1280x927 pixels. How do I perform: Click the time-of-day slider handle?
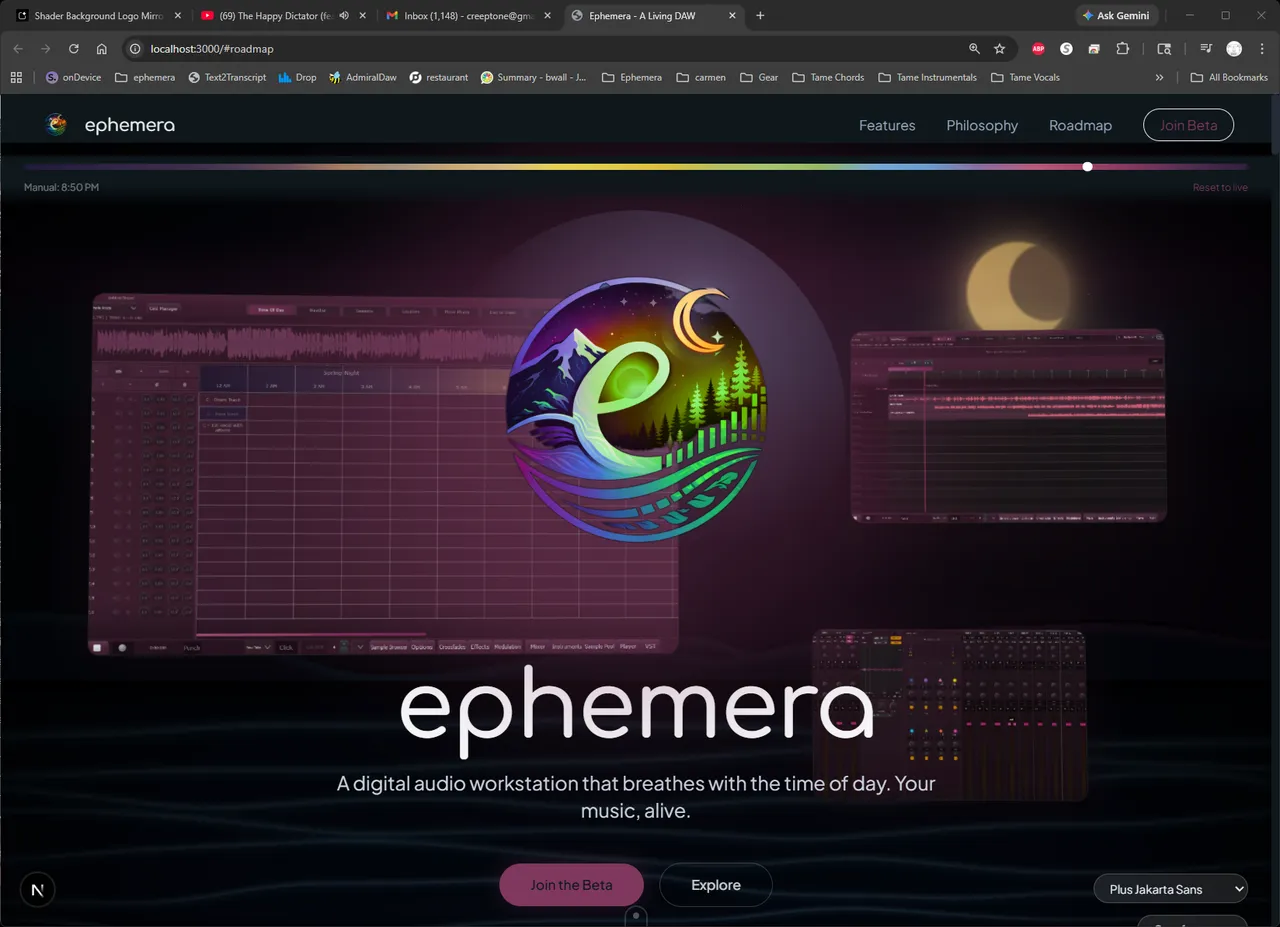pos(1087,167)
